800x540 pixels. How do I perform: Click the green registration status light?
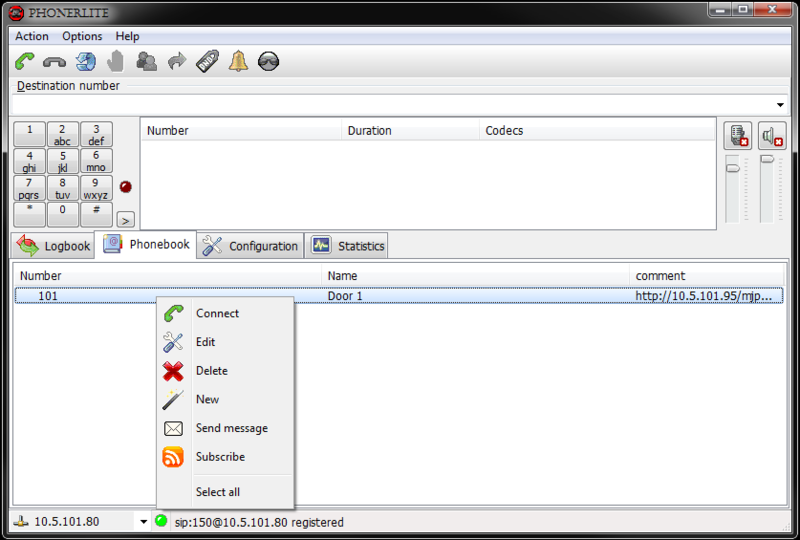(x=161, y=521)
